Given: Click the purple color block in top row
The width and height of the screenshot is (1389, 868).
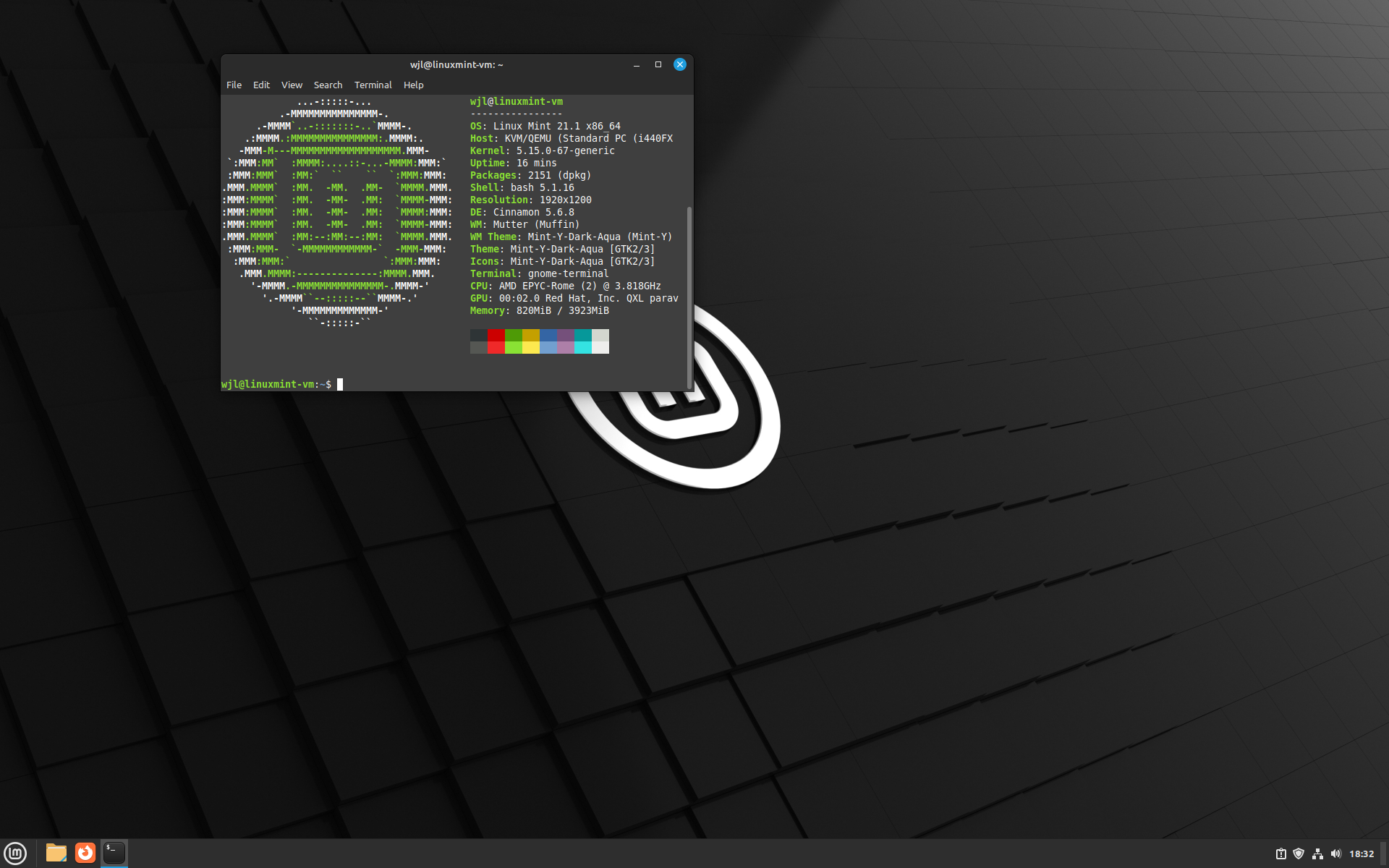Looking at the screenshot, I should point(566,335).
